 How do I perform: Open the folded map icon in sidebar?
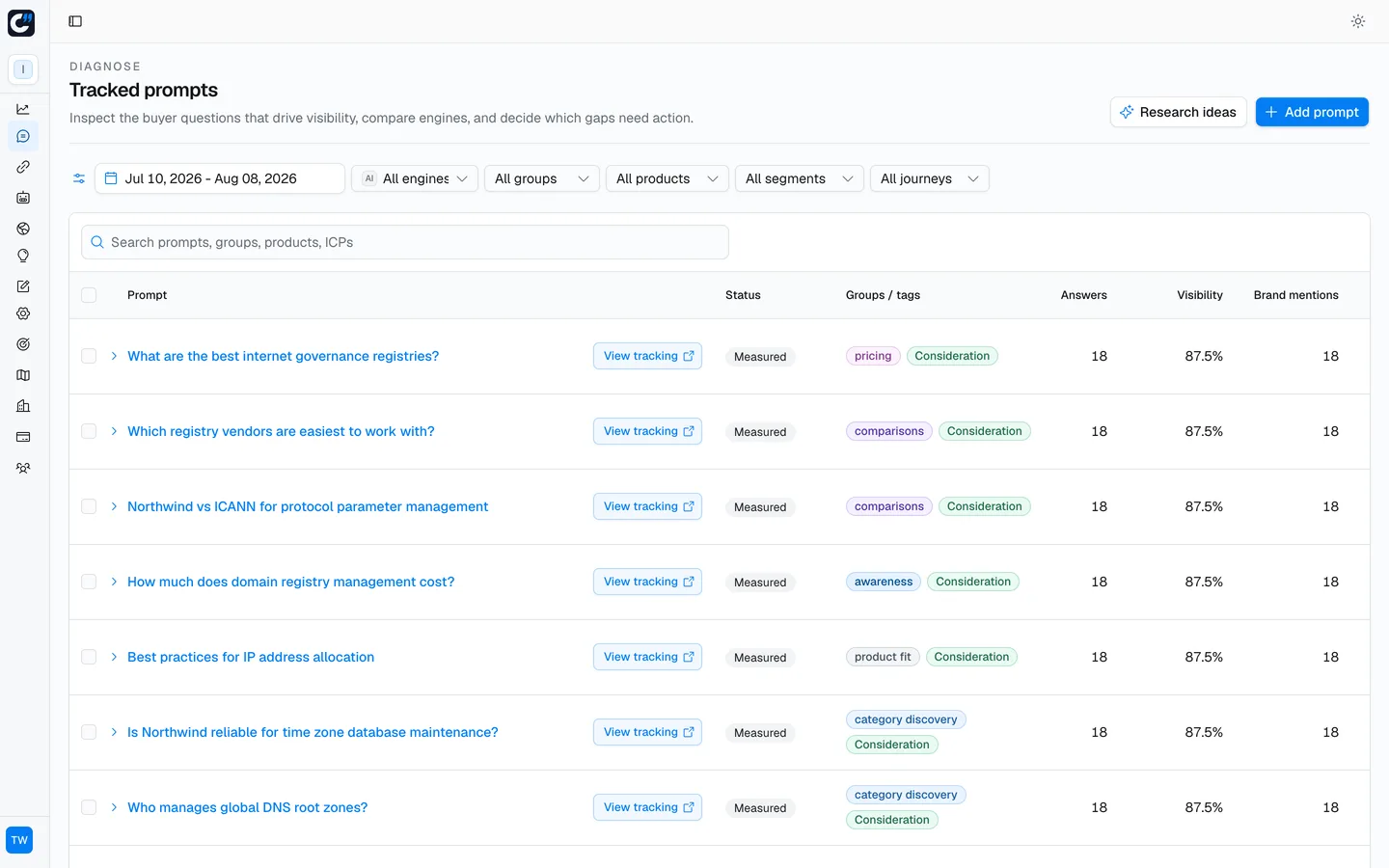coord(23,375)
